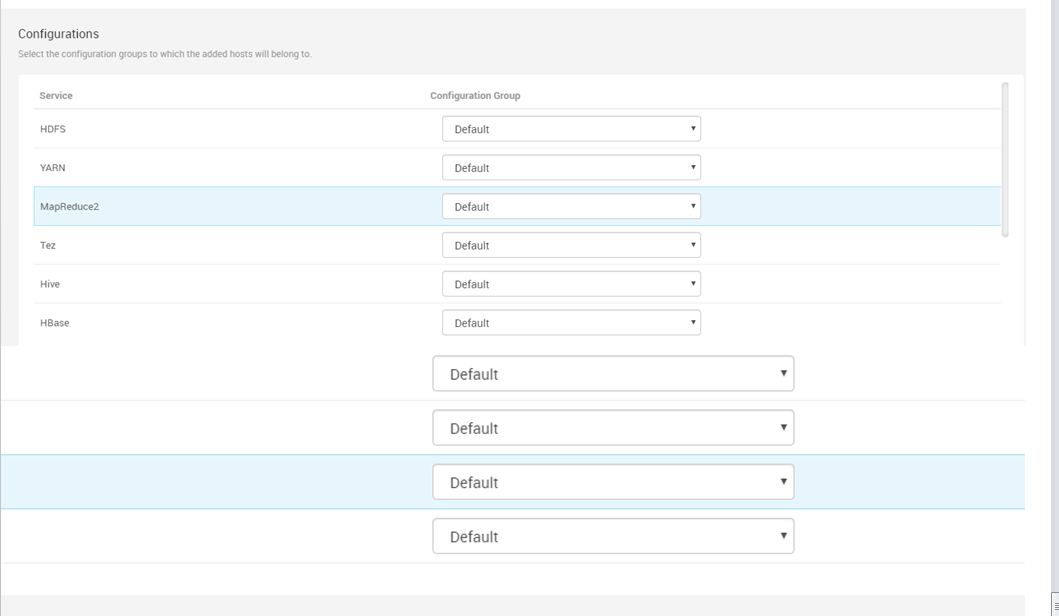The width and height of the screenshot is (1059, 616).
Task: Open the YARN configuration group dropdown
Action: point(571,168)
